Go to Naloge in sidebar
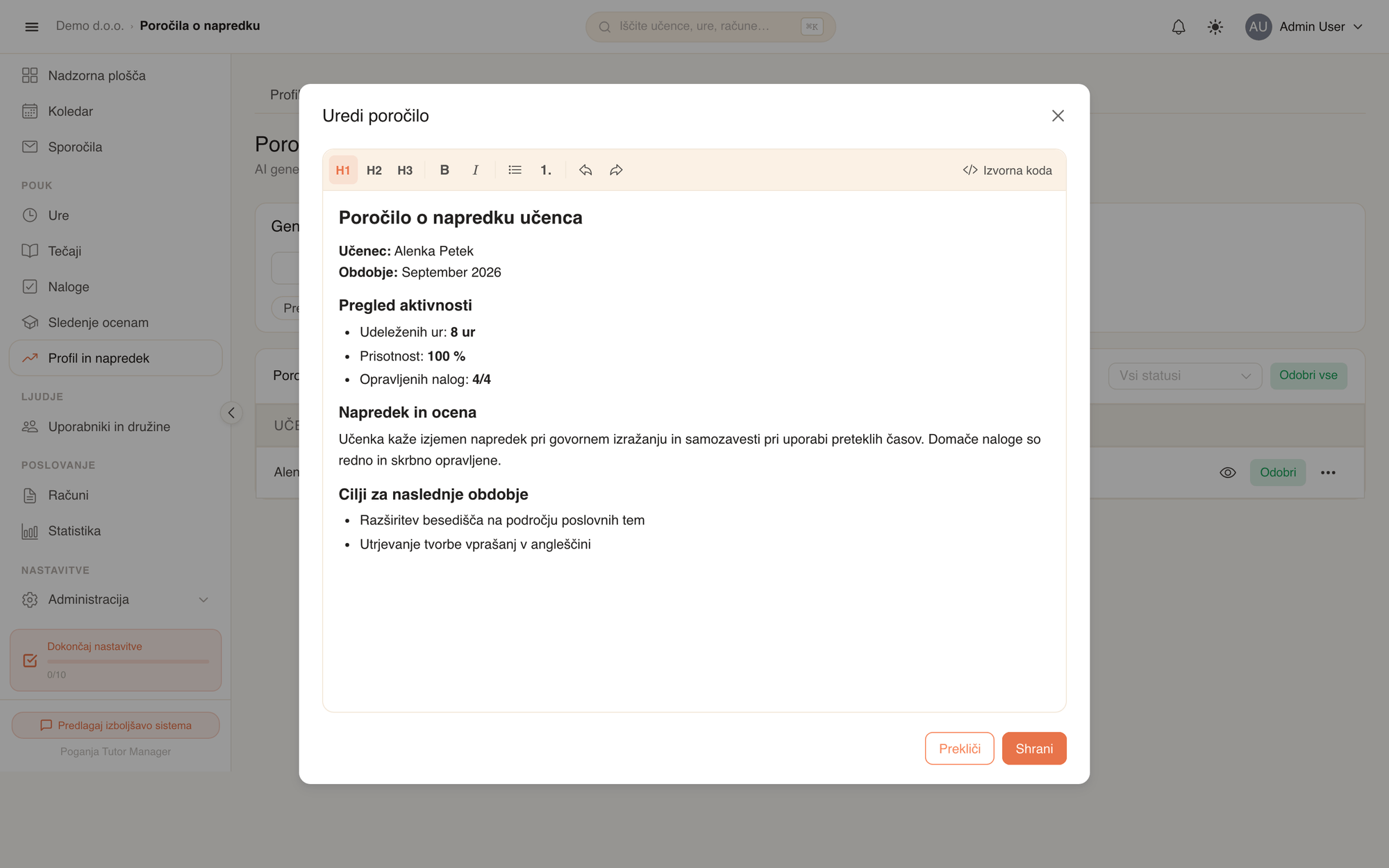Viewport: 1389px width, 868px height. [115, 287]
